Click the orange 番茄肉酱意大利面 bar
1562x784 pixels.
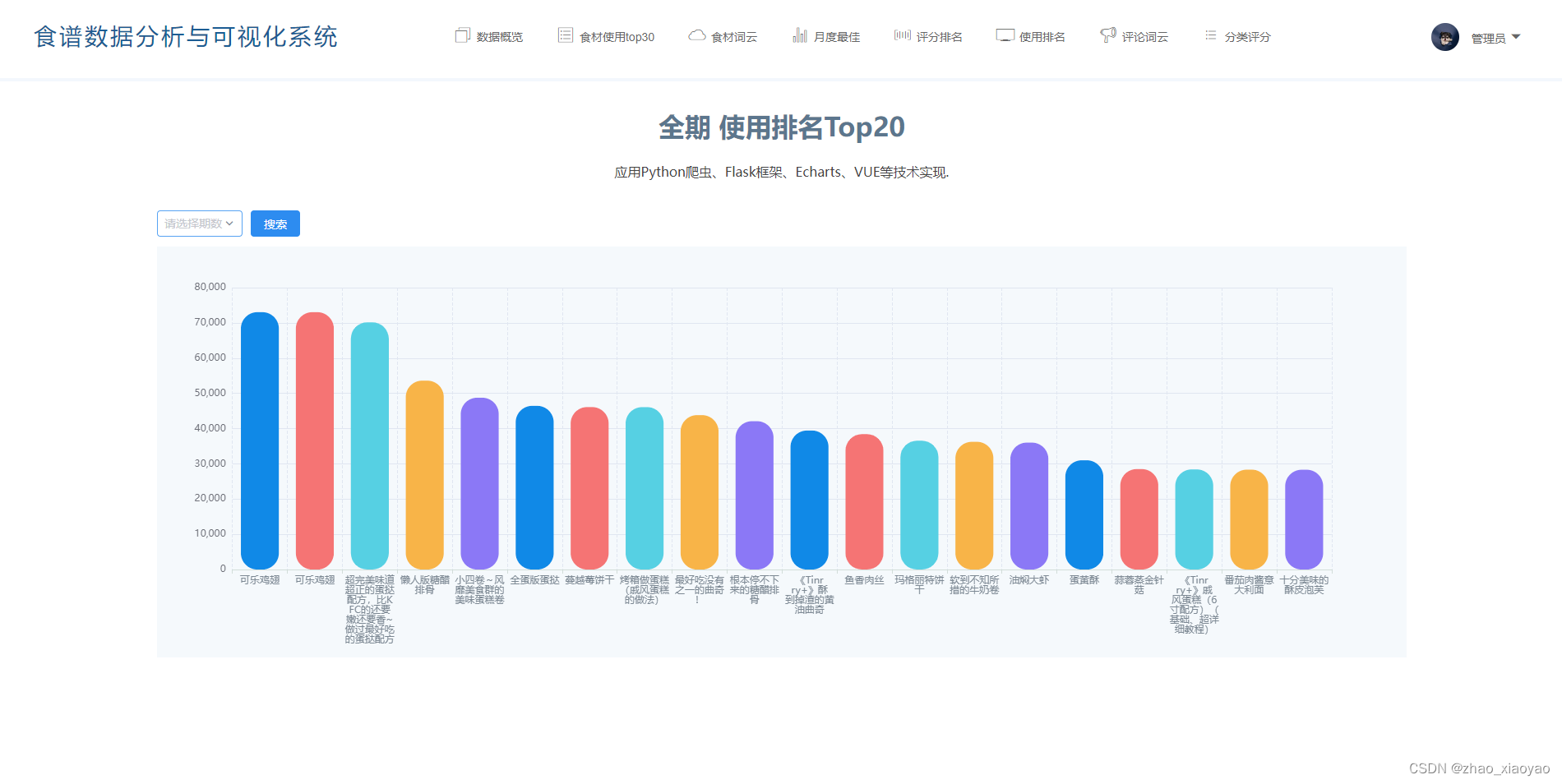[1249, 519]
